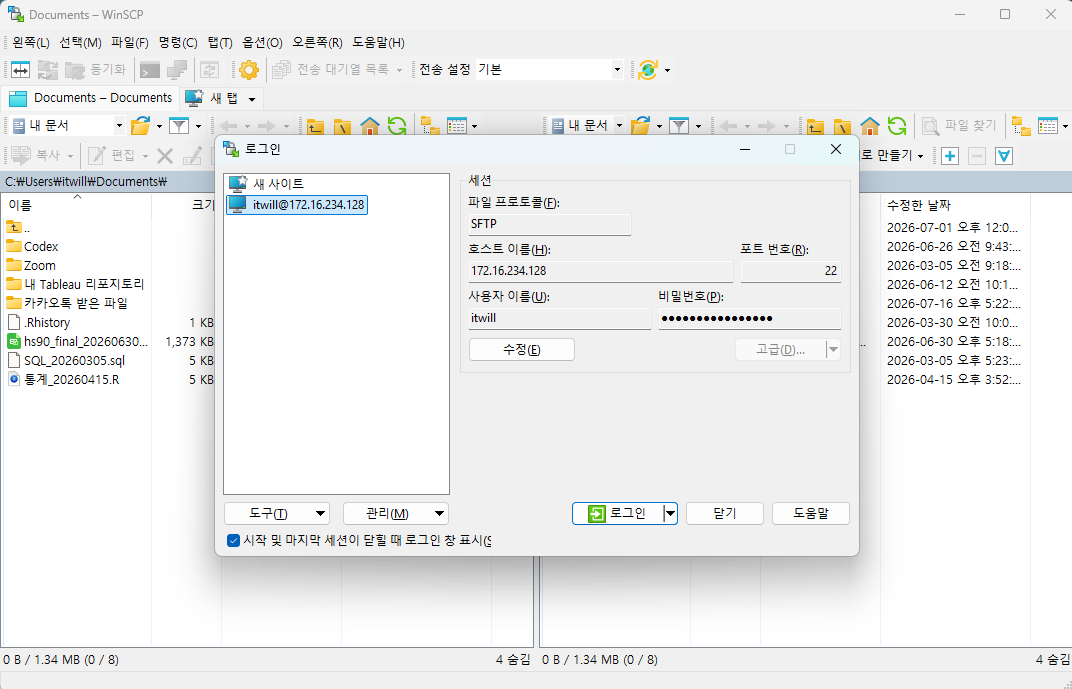Screen dimensions: 1072x689
Task: Go to root directory in right panel toolbar
Action: coord(842,126)
